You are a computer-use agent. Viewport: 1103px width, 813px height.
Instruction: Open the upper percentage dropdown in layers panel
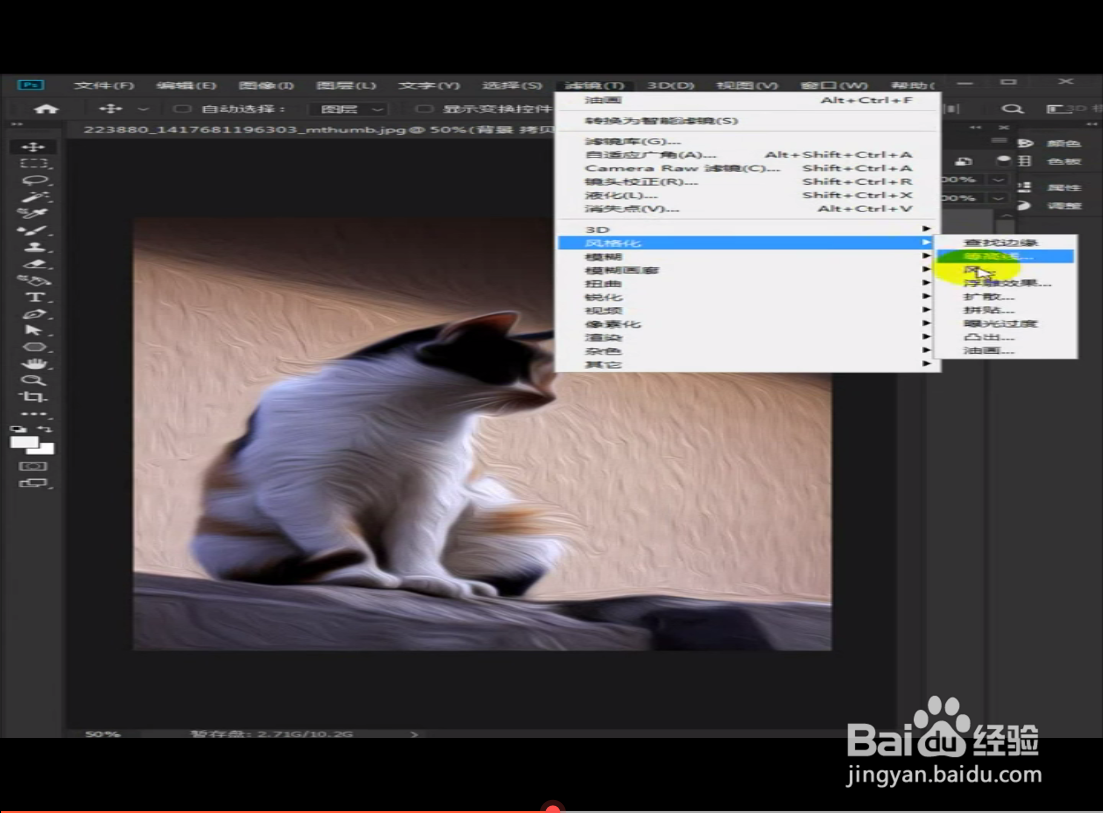[998, 180]
